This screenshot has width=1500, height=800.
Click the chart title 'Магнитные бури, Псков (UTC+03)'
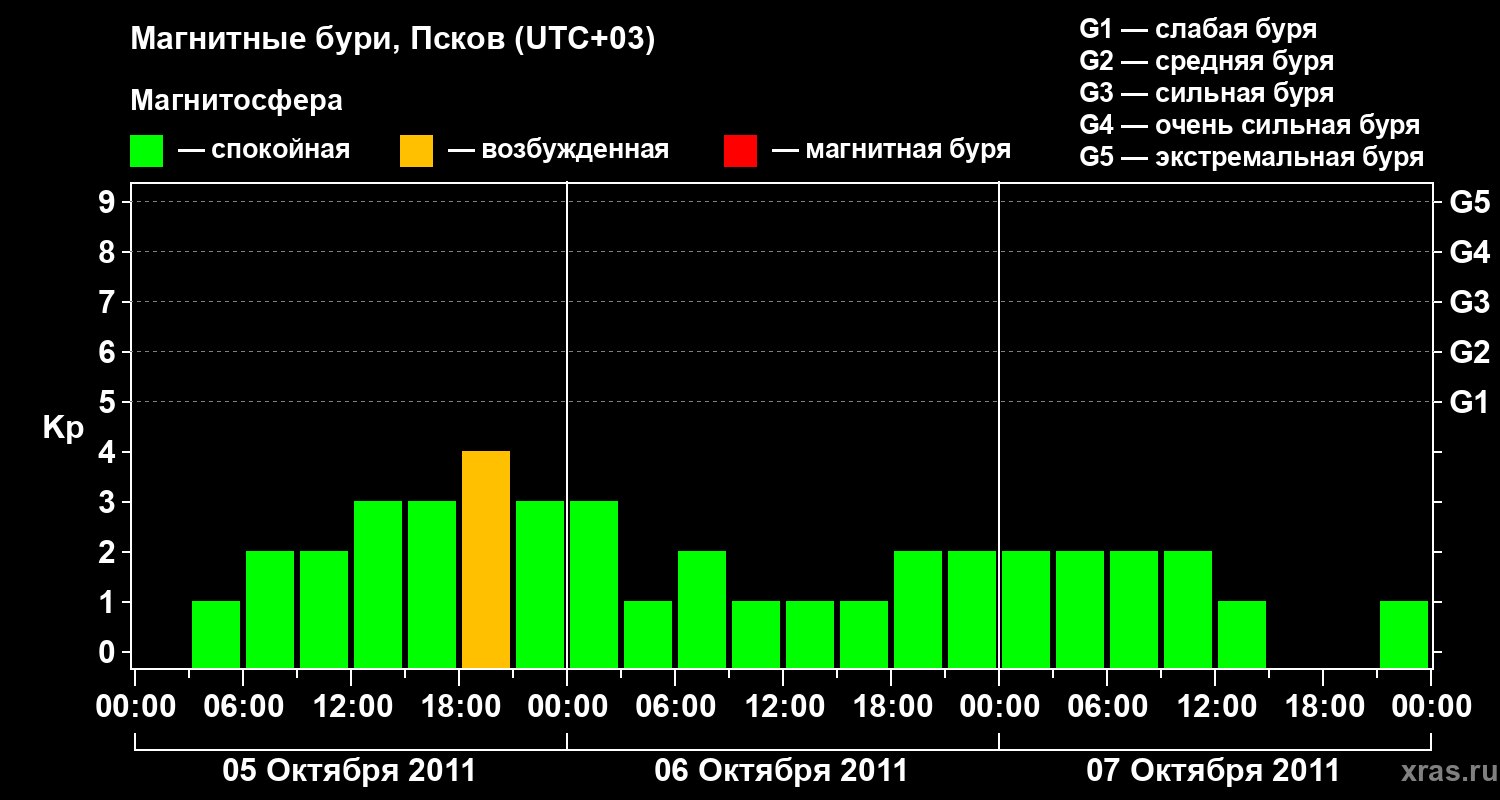393,40
